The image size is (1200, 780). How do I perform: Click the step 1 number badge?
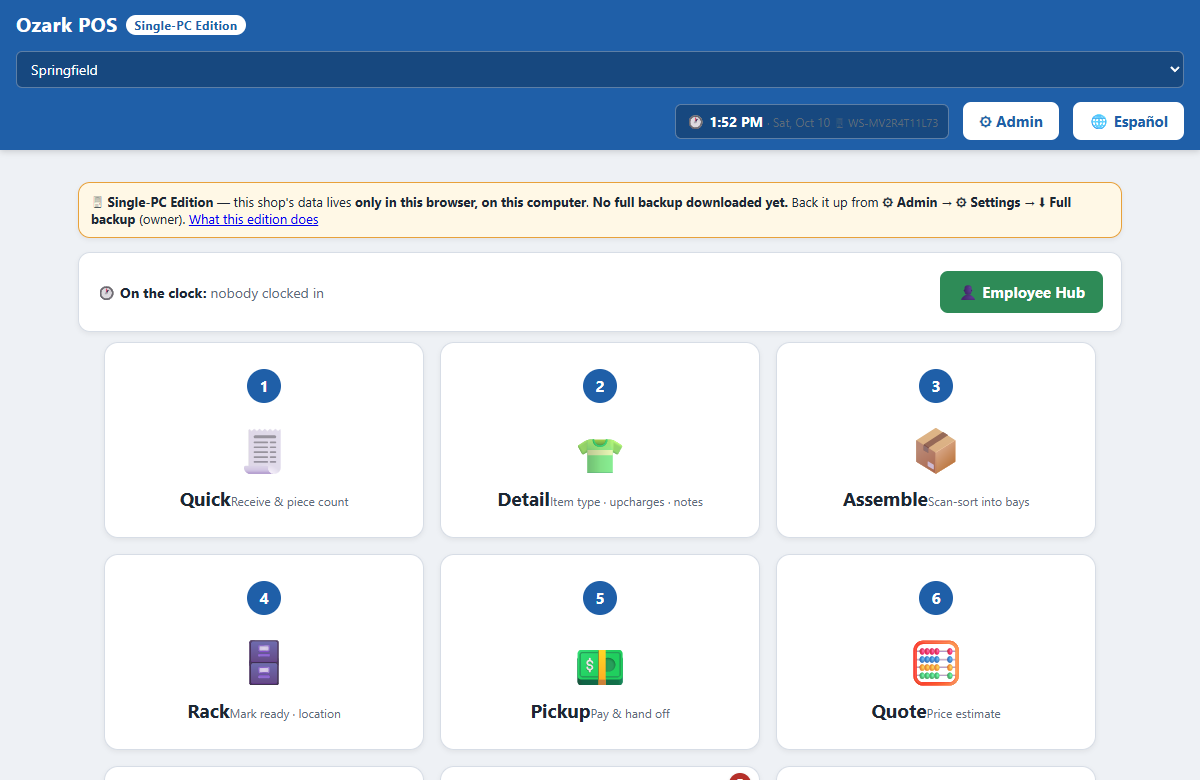(x=264, y=386)
